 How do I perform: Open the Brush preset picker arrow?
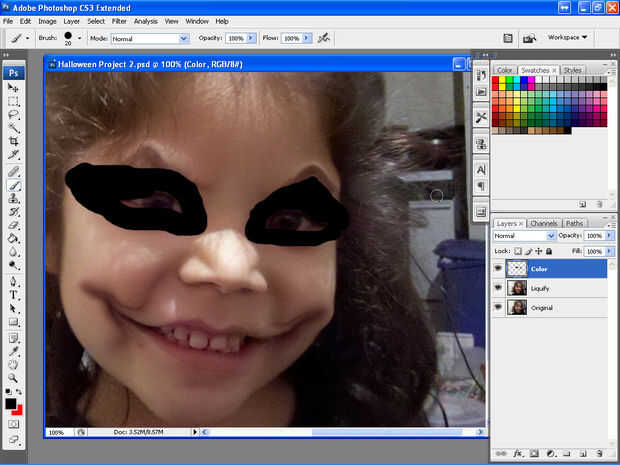tap(79, 38)
